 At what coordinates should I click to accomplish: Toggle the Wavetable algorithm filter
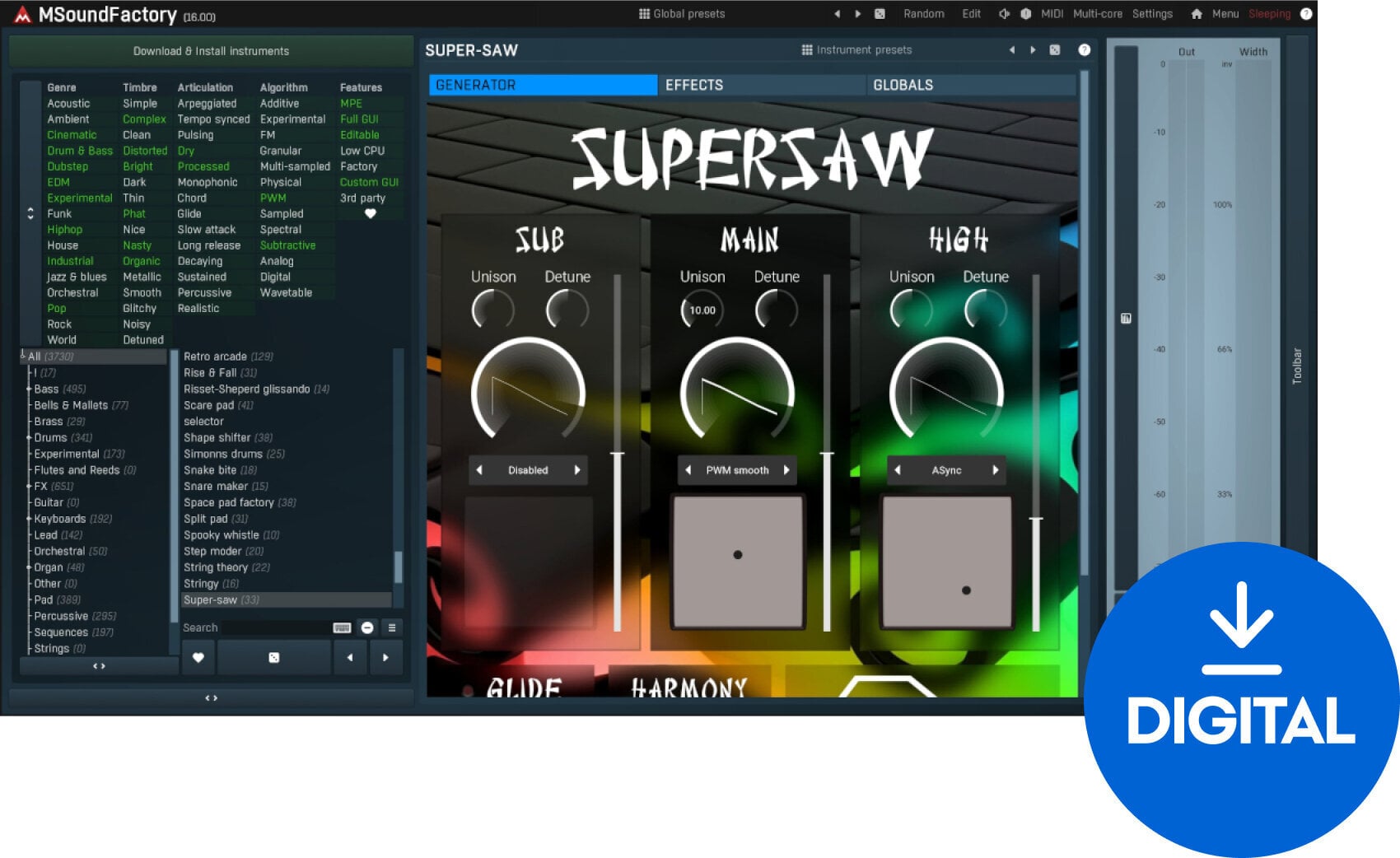286,292
